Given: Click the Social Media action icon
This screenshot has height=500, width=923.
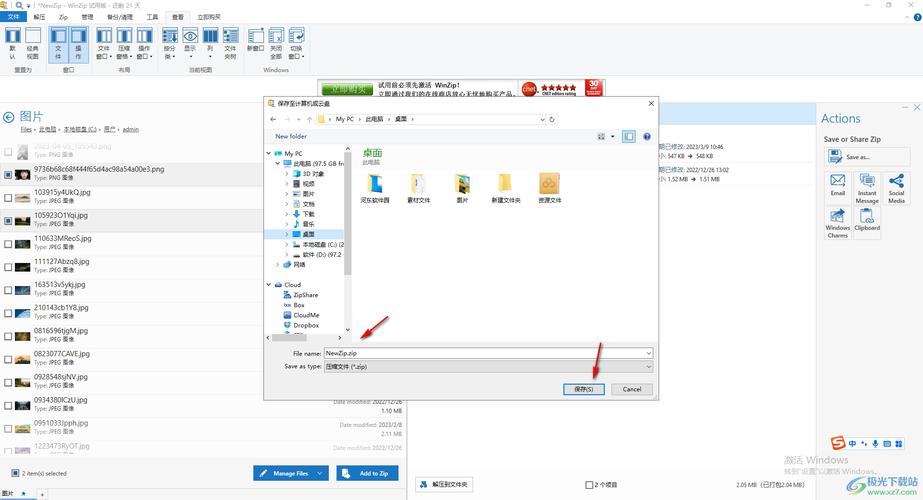Looking at the screenshot, I should 897,188.
